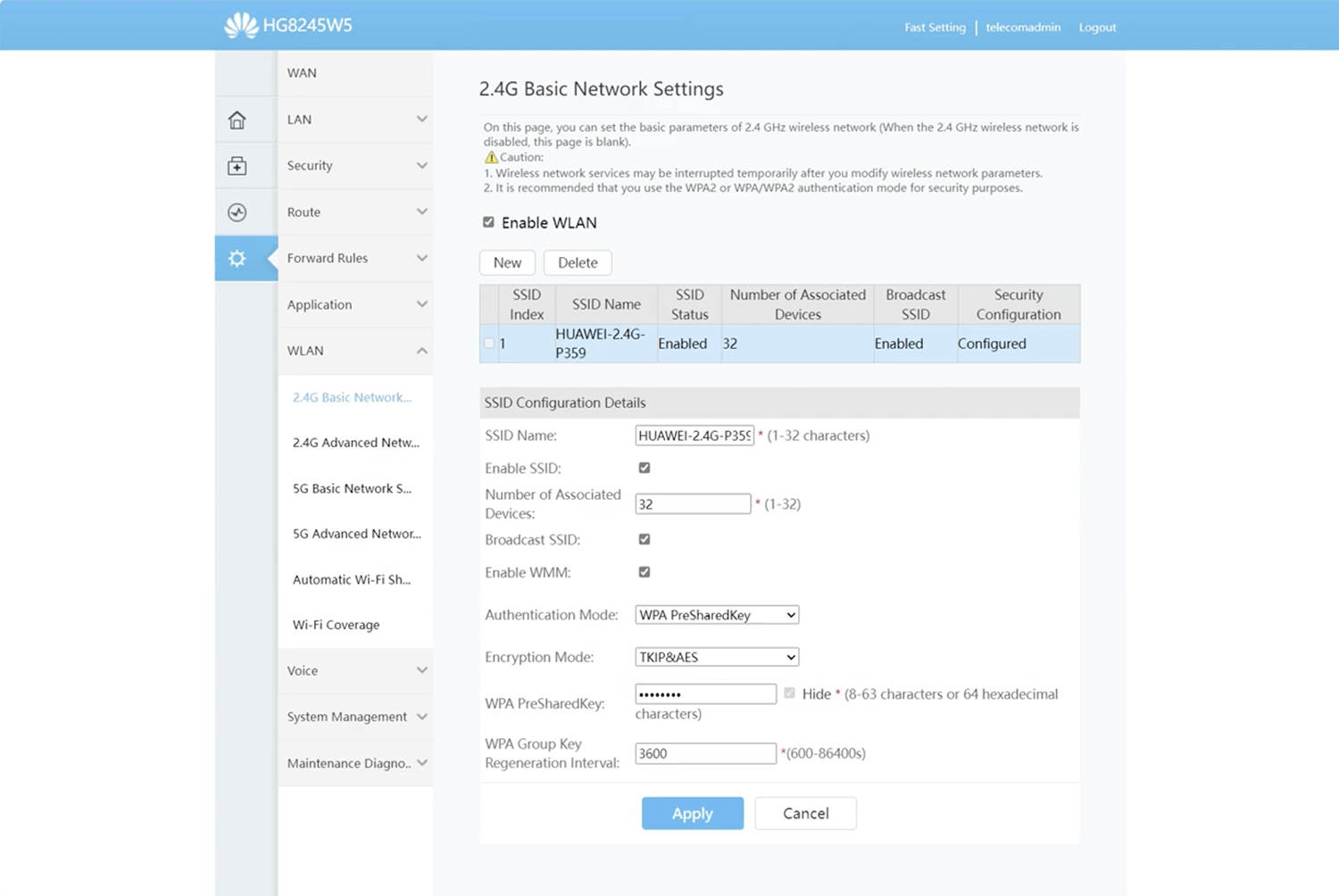Image resolution: width=1339 pixels, height=896 pixels.
Task: Toggle the Broadcast SSID checkbox
Action: [x=645, y=539]
